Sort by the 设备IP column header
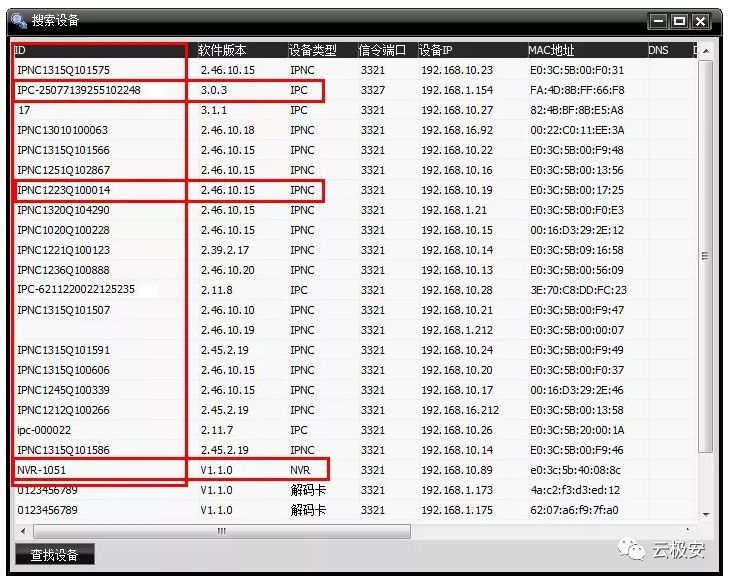 coord(472,50)
